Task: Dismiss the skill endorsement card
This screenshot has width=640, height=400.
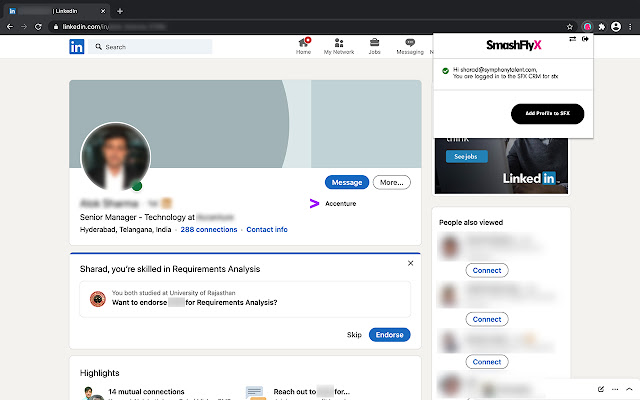Action: point(411,263)
